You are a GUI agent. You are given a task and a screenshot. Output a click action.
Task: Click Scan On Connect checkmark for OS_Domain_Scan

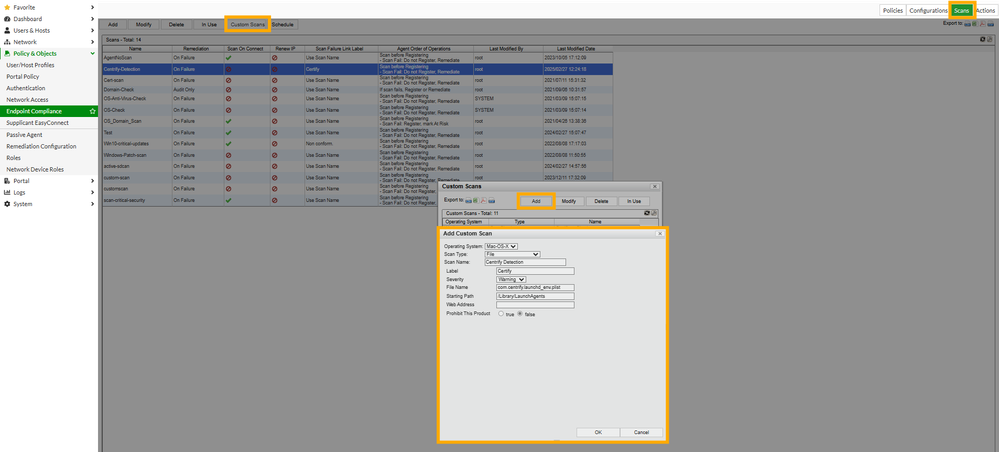(228, 120)
